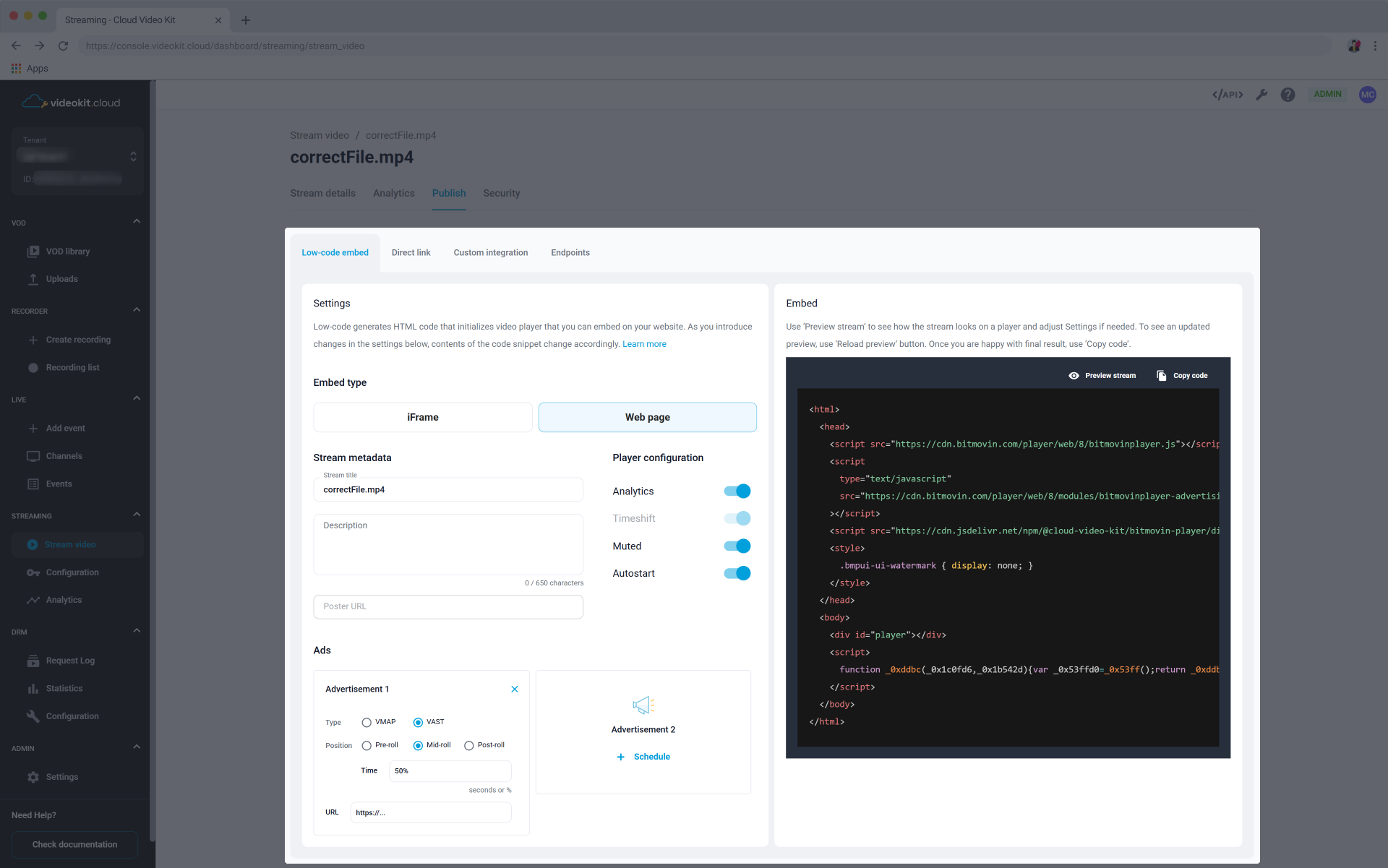1388x868 pixels.
Task: Click the Channels monitor icon
Action: point(33,456)
